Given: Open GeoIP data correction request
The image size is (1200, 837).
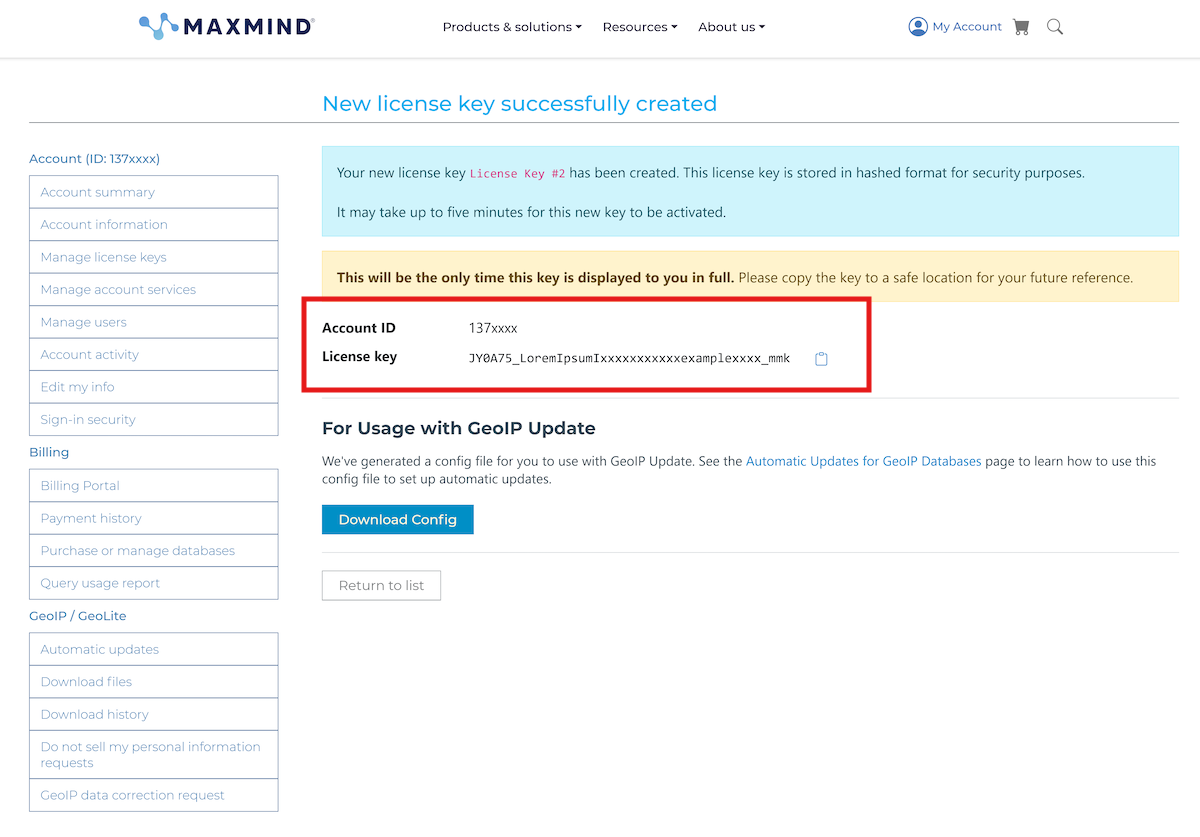Looking at the screenshot, I should [x=154, y=795].
